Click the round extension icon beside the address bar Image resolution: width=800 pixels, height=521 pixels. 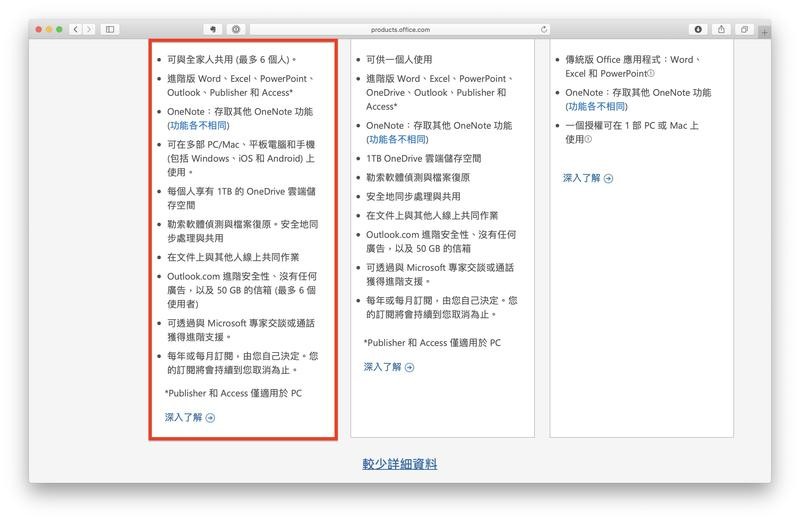236,29
